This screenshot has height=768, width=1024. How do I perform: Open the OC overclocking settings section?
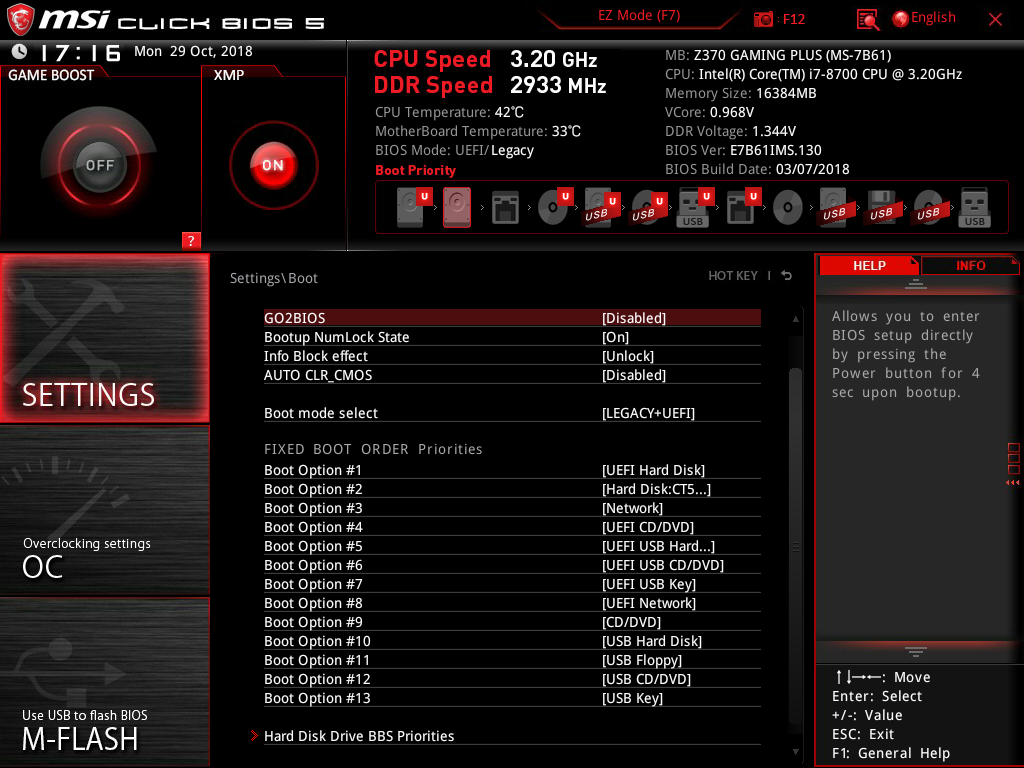click(104, 511)
